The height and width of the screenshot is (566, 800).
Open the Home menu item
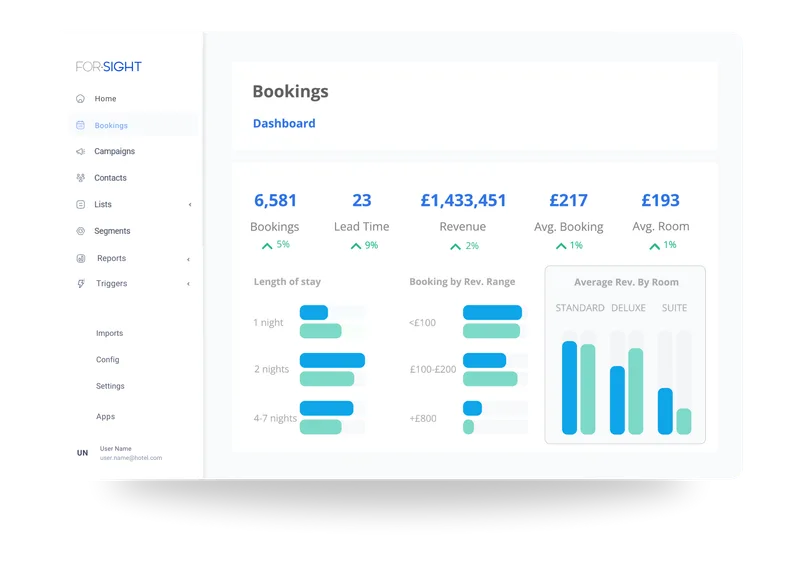[105, 99]
